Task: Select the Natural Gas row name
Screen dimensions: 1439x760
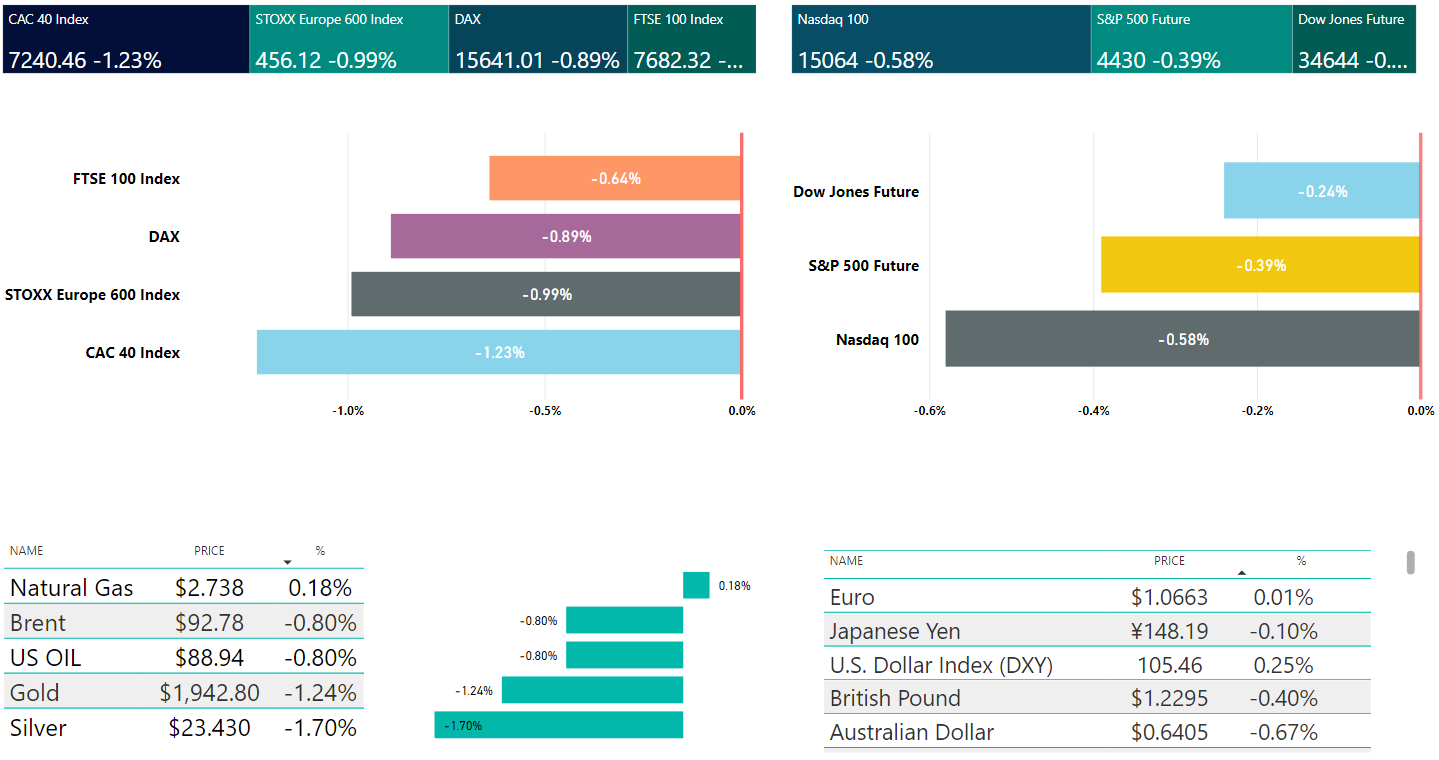Action: click(72, 587)
